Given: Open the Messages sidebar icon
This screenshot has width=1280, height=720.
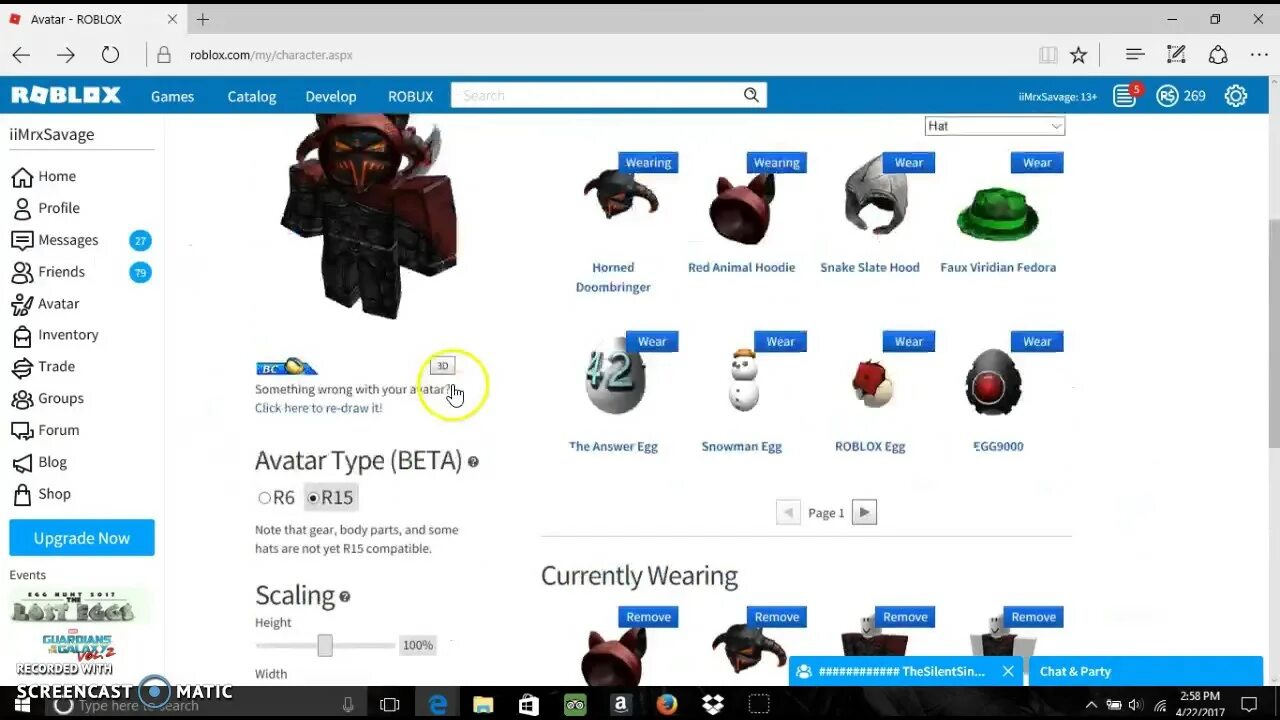Looking at the screenshot, I should 22,240.
